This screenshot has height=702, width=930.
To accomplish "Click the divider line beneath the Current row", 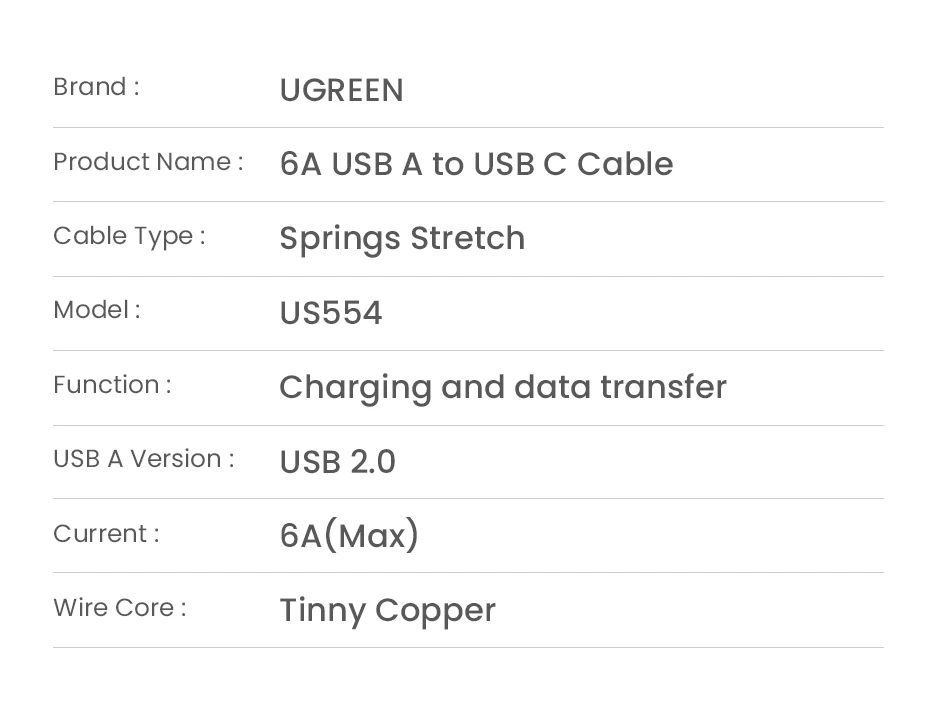I will (468, 572).
